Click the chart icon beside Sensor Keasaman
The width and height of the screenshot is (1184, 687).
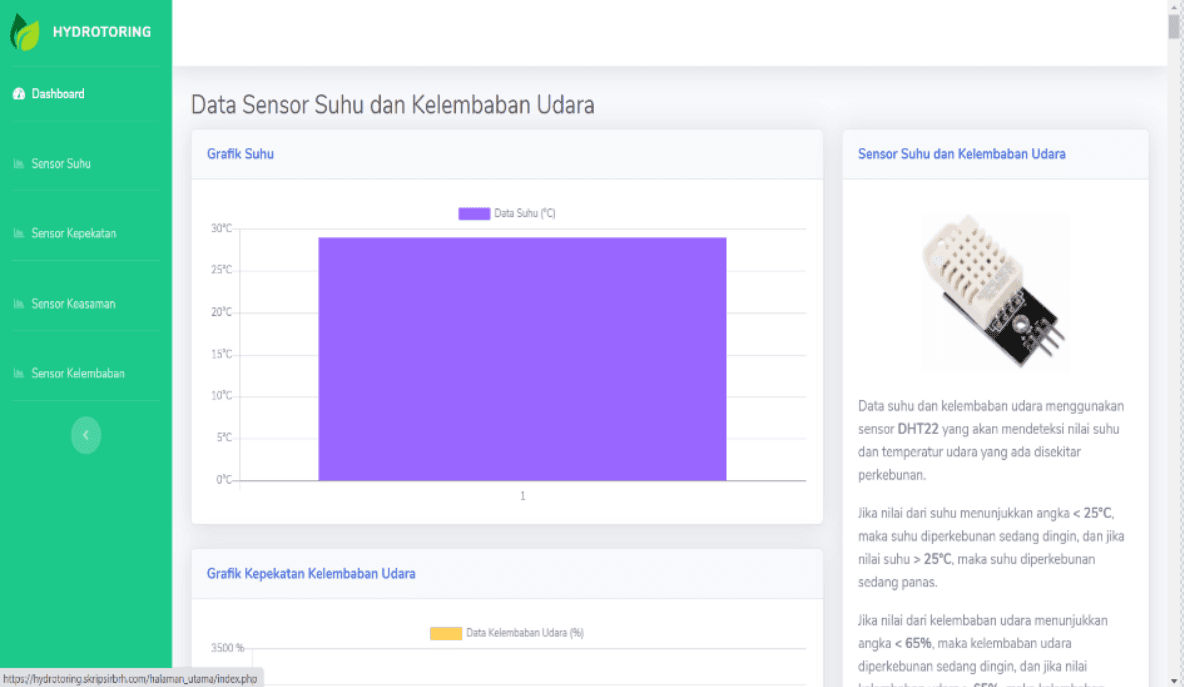[19, 303]
